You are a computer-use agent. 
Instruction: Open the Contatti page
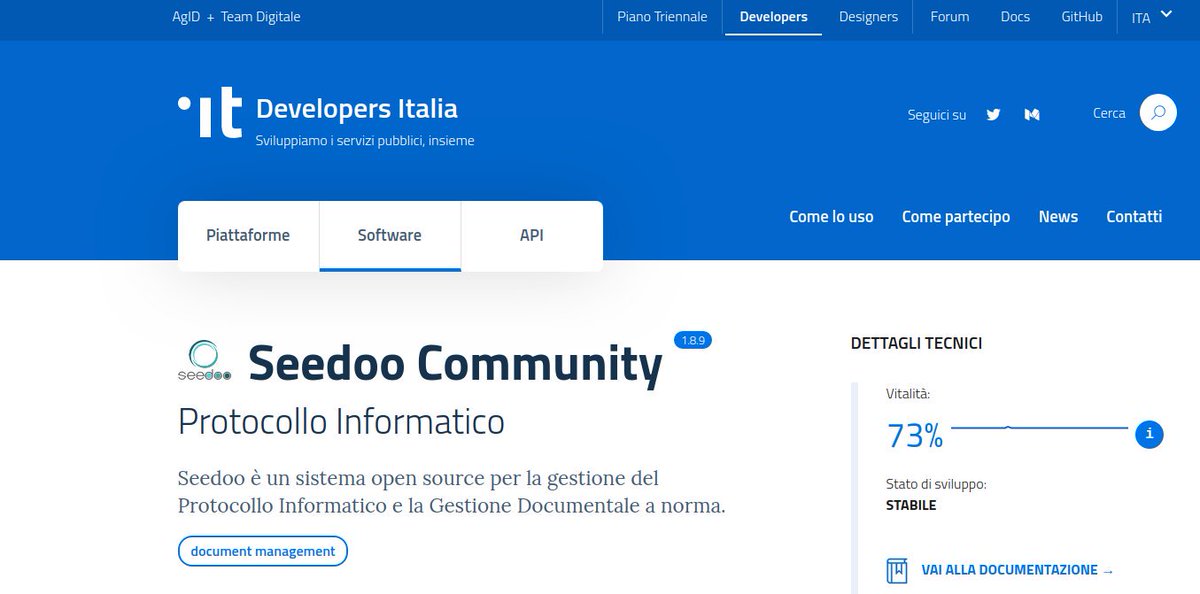(1134, 217)
